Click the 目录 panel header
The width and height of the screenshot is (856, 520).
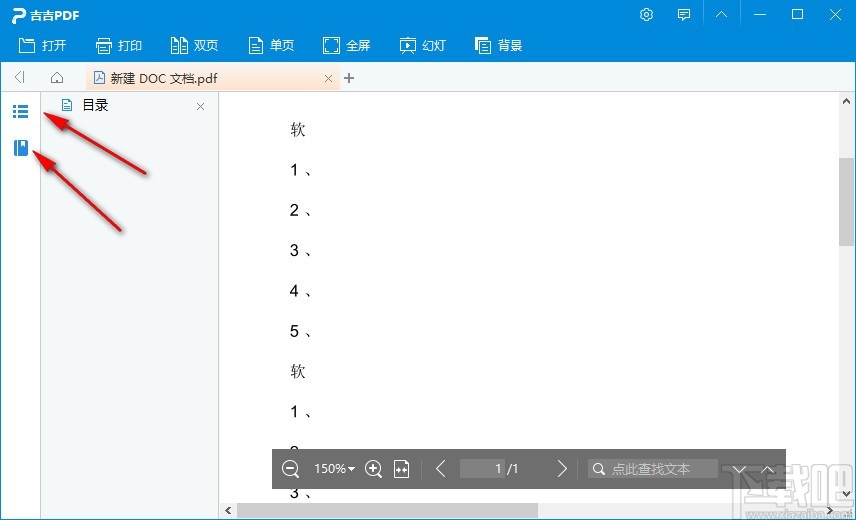130,105
